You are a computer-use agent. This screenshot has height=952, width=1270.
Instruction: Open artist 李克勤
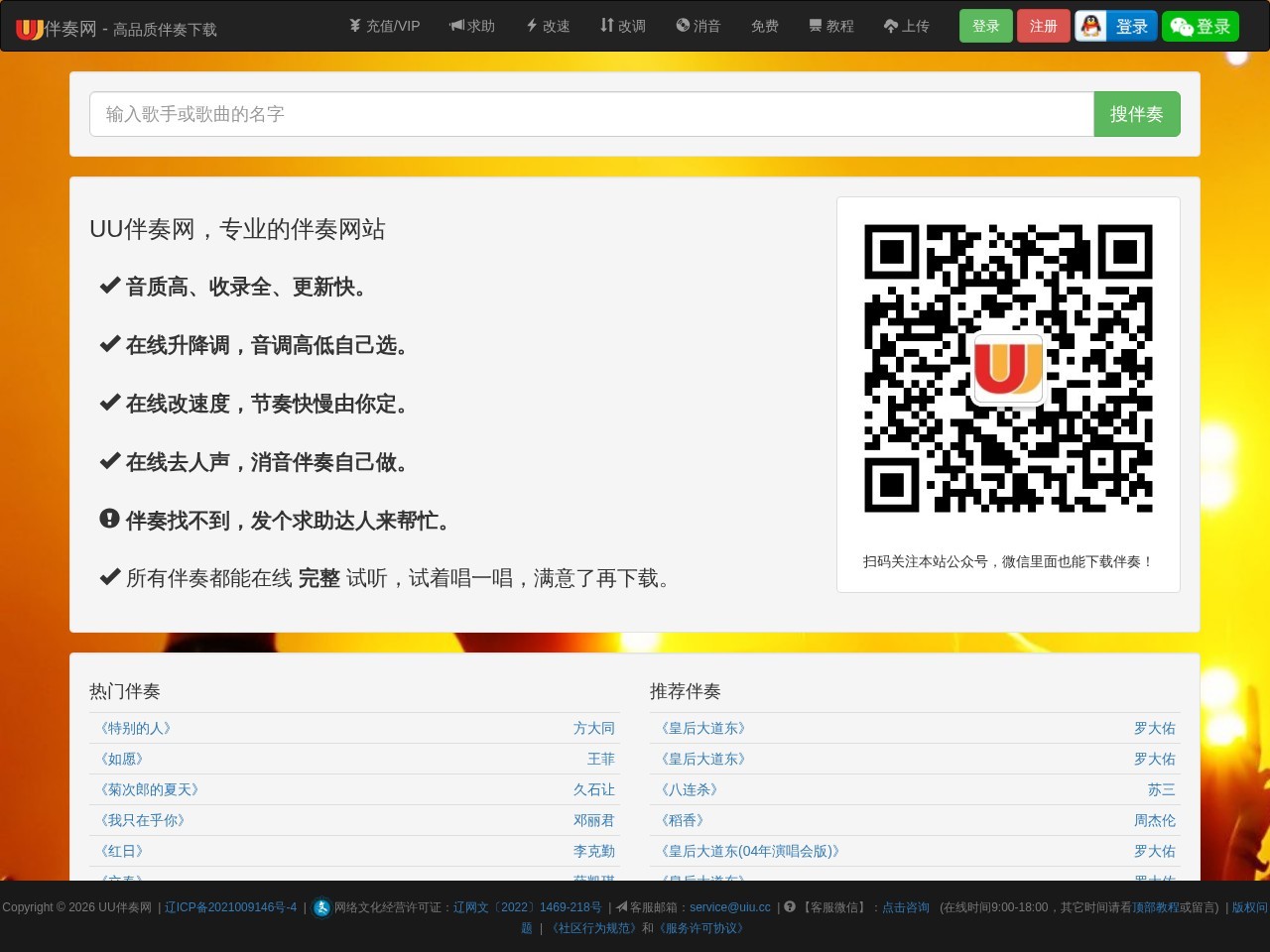[594, 851]
